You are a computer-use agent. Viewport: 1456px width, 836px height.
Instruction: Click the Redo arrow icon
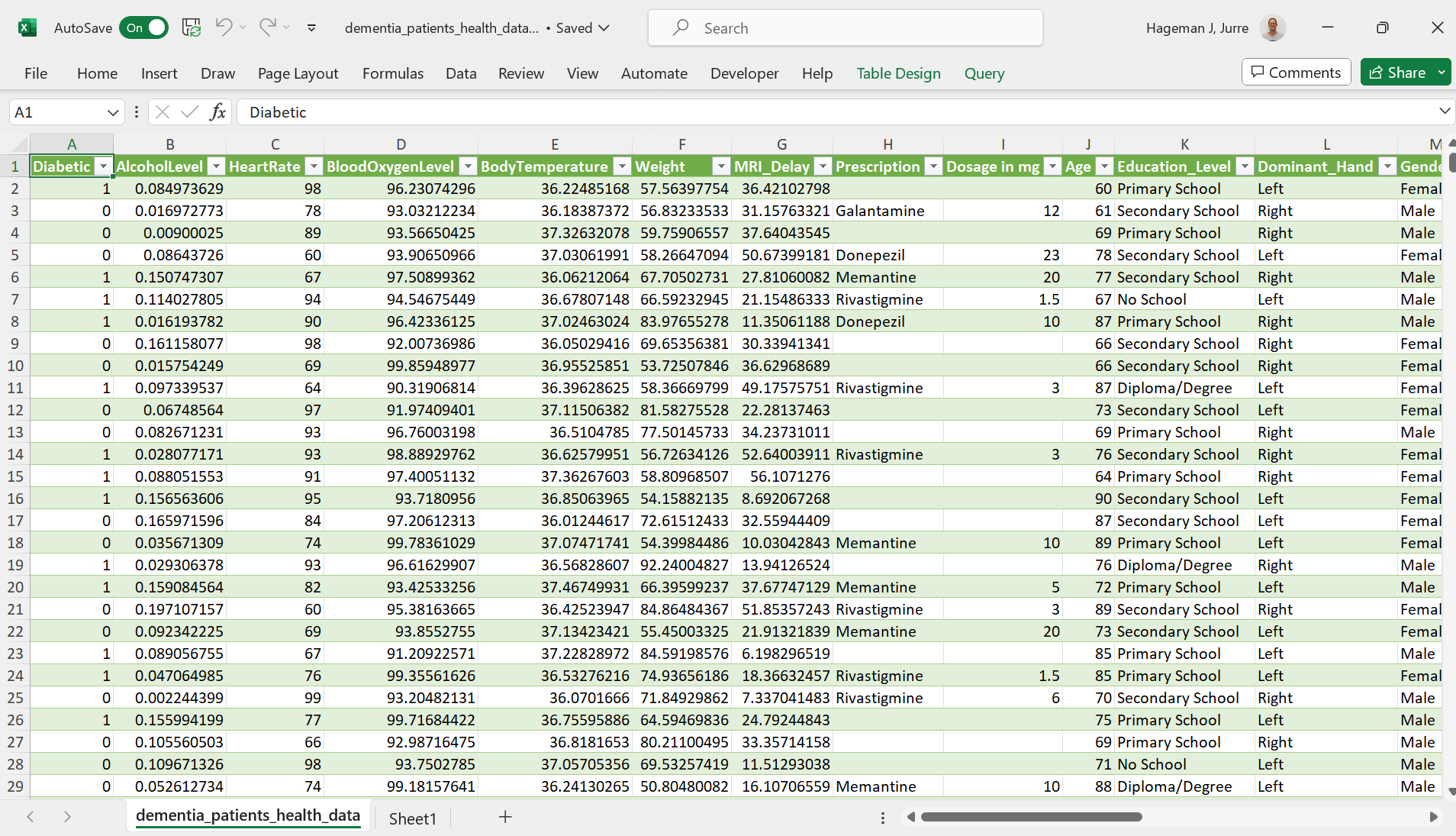coord(267,28)
